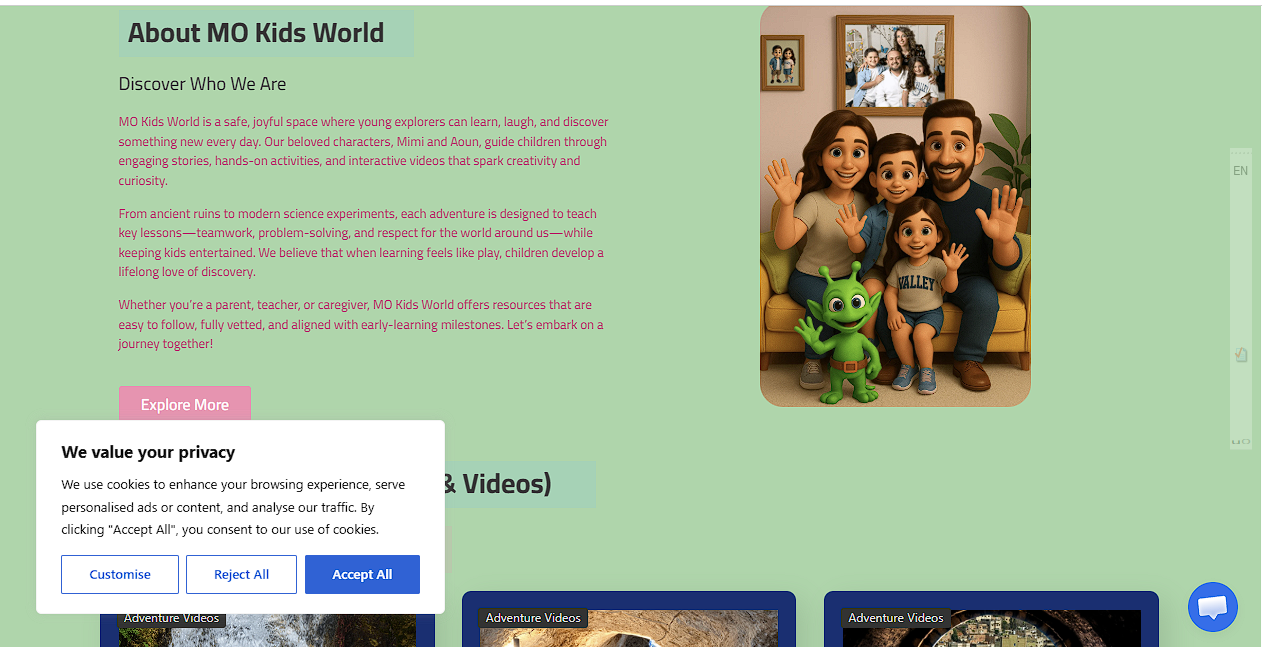Click paragraph starting 'From ancient ruins'
Screen dimensions: 1262x647
point(362,243)
